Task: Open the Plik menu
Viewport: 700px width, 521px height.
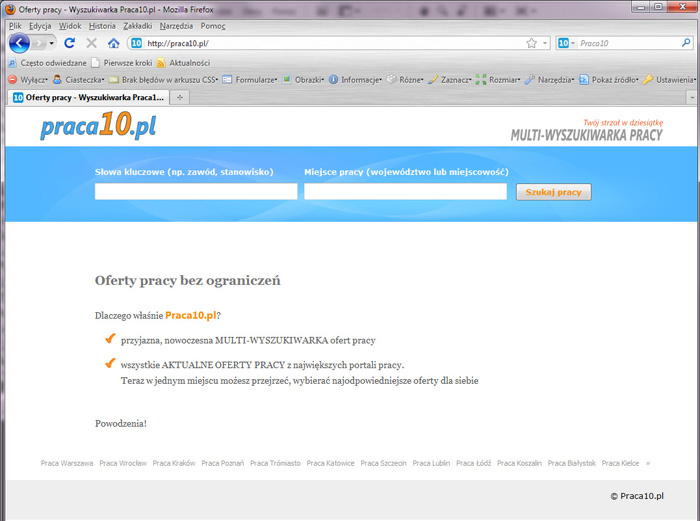Action: pos(15,26)
